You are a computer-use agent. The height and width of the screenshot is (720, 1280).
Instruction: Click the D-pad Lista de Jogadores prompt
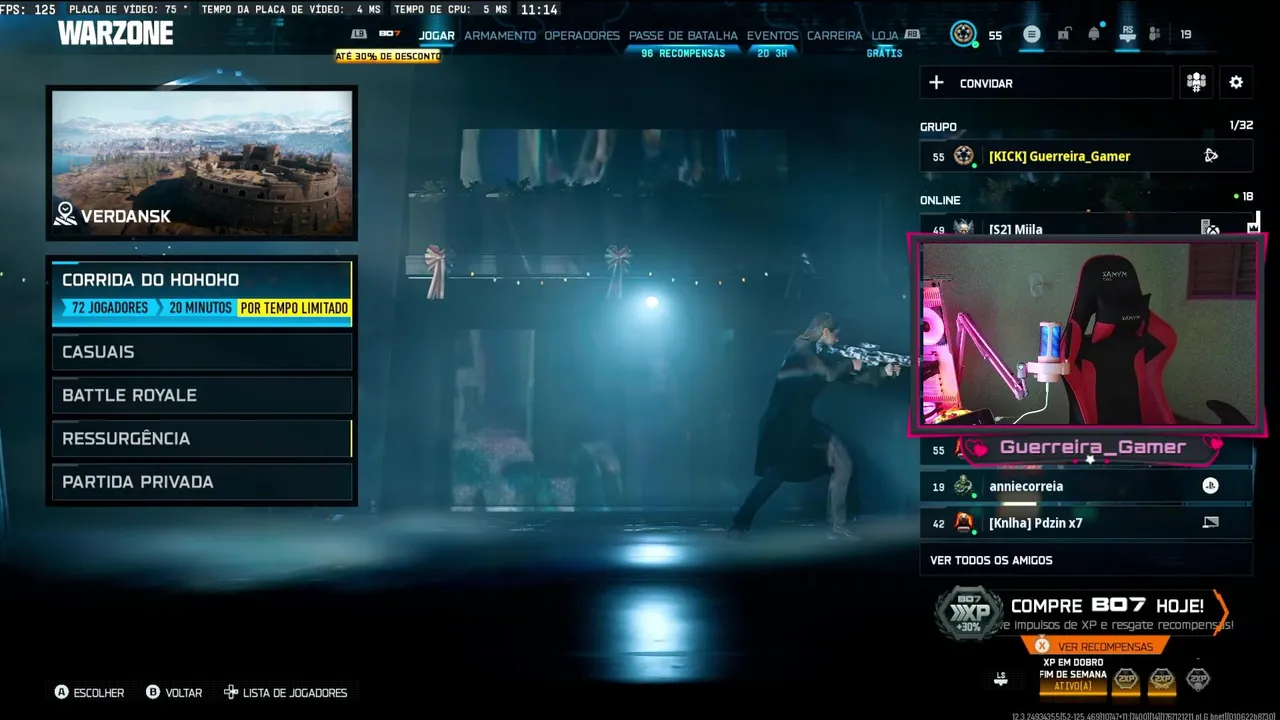(285, 692)
